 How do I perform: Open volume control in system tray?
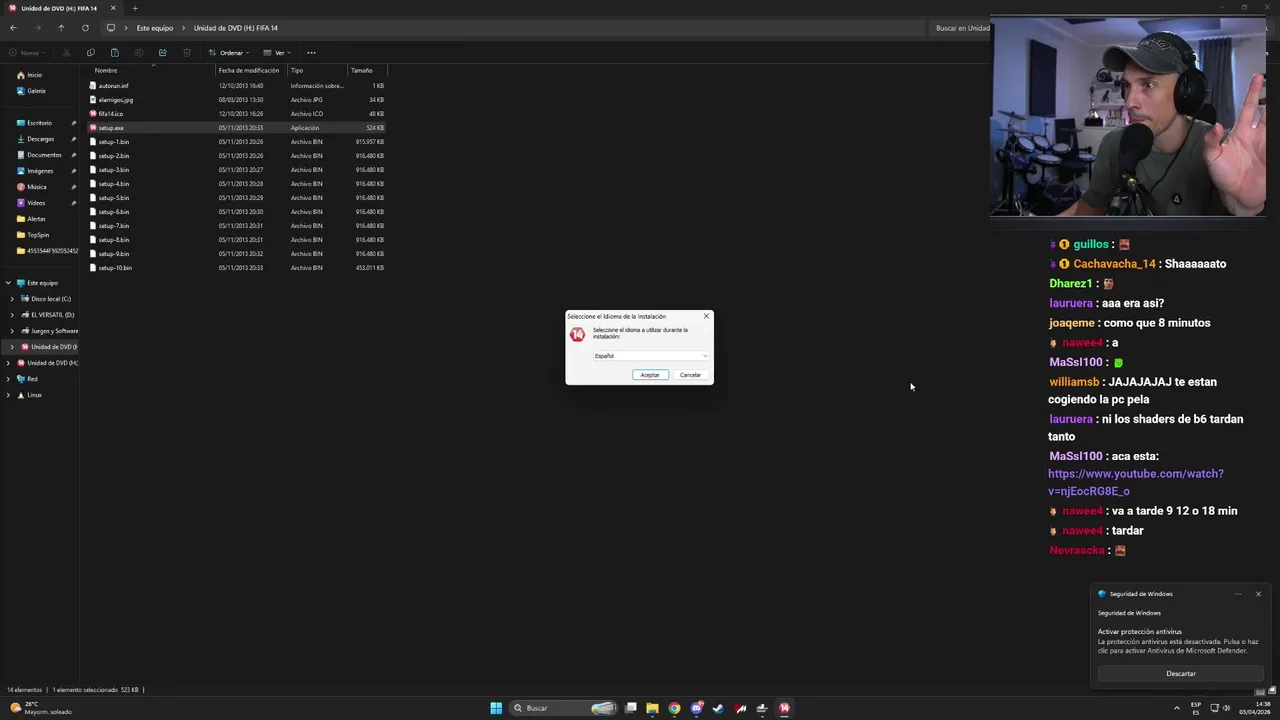pos(1227,708)
